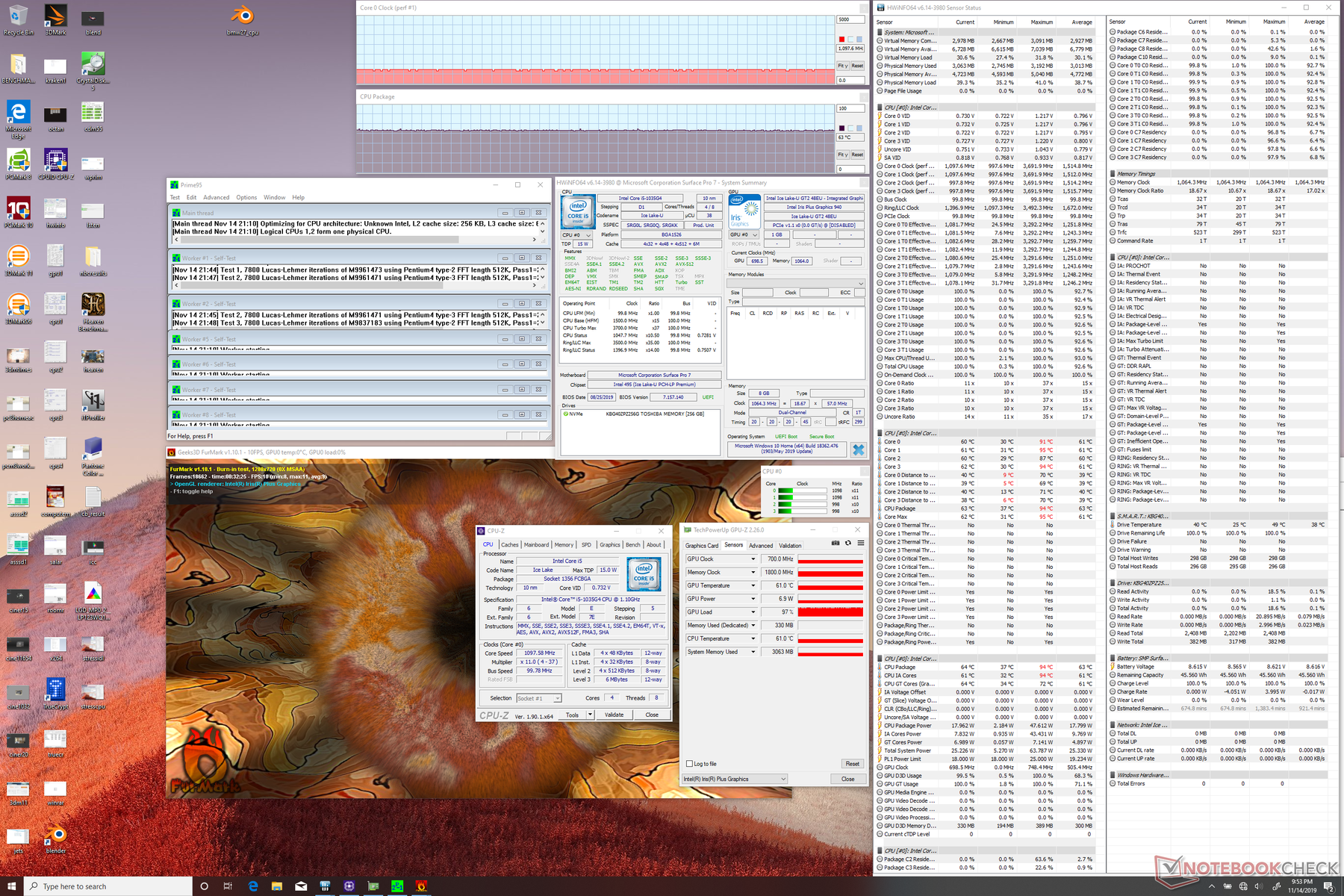This screenshot has width=1344, height=896.
Task: Switch to the Graphics Card tab in GPU-Z
Action: point(702,546)
